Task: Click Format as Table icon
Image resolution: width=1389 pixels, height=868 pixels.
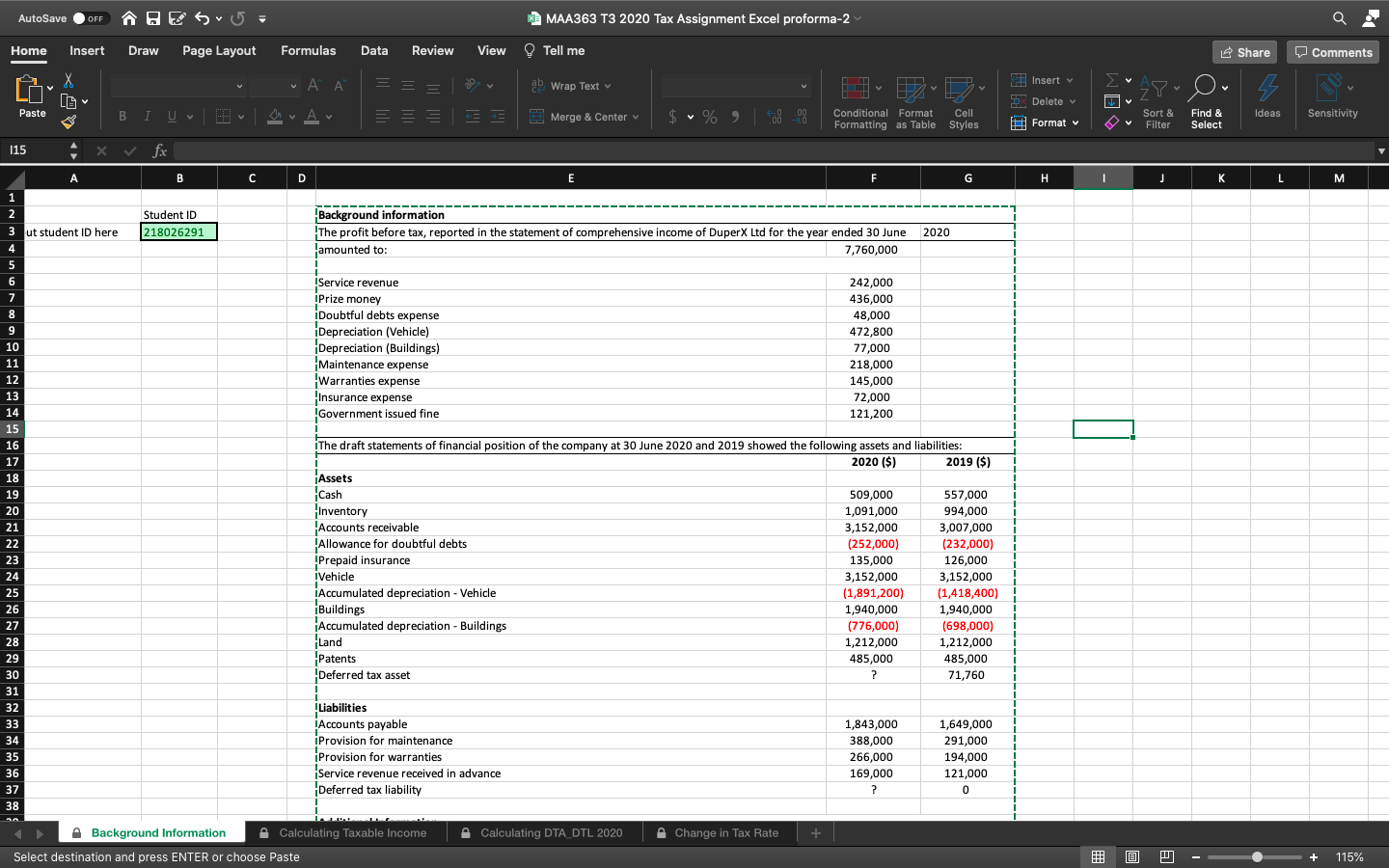Action: coord(911,89)
